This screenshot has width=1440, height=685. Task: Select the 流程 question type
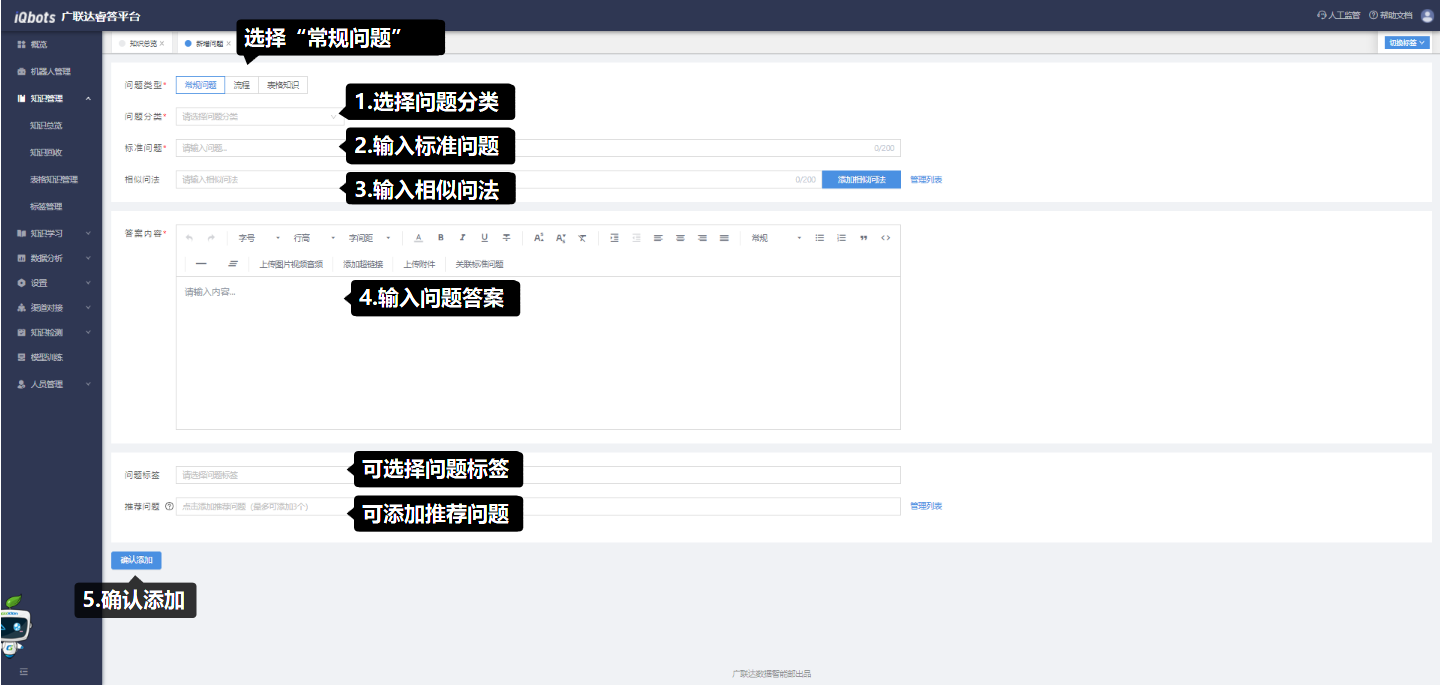pyautogui.click(x=241, y=86)
